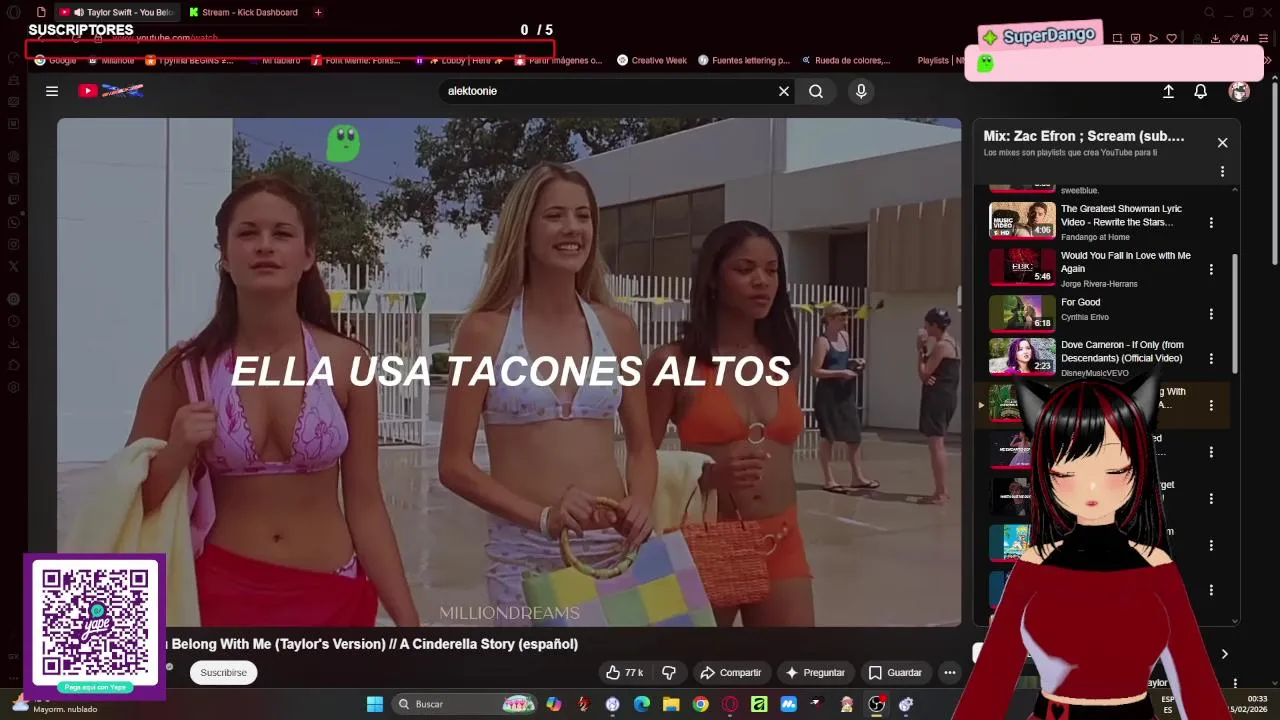1280x720 pixels.
Task: Open the YouTube hamburger guide menu
Action: [52, 91]
